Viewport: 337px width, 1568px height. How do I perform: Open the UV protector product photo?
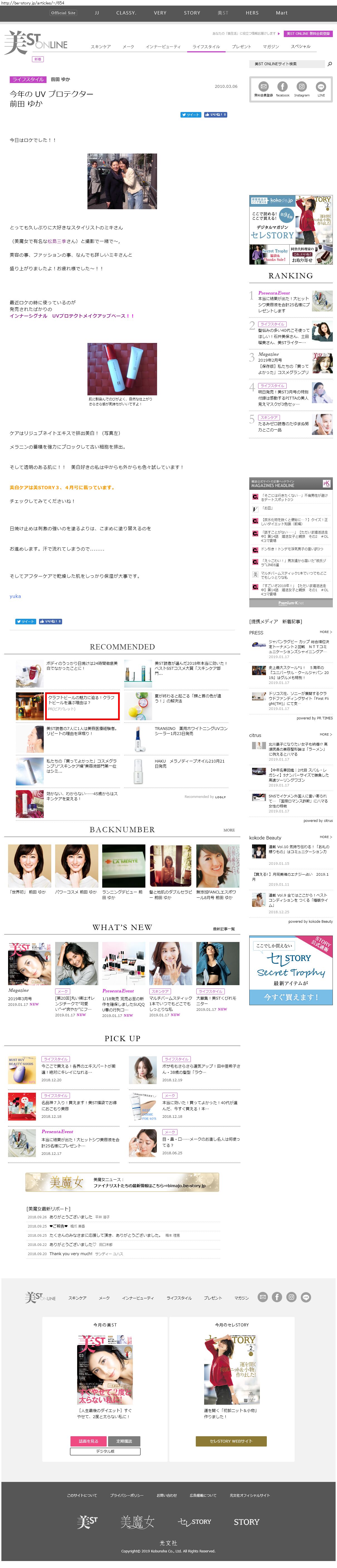tap(122, 369)
